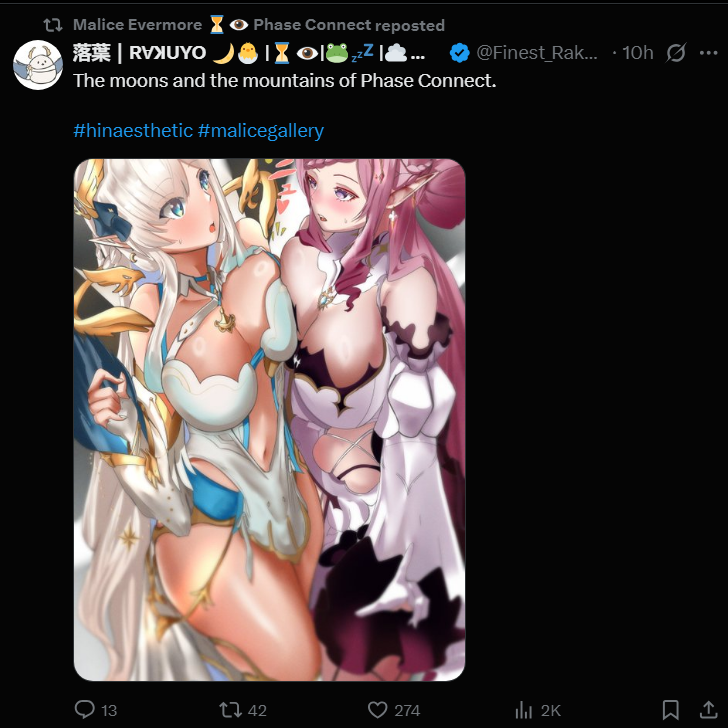Bookmark this post
The height and width of the screenshot is (728, 728).
pos(670,710)
